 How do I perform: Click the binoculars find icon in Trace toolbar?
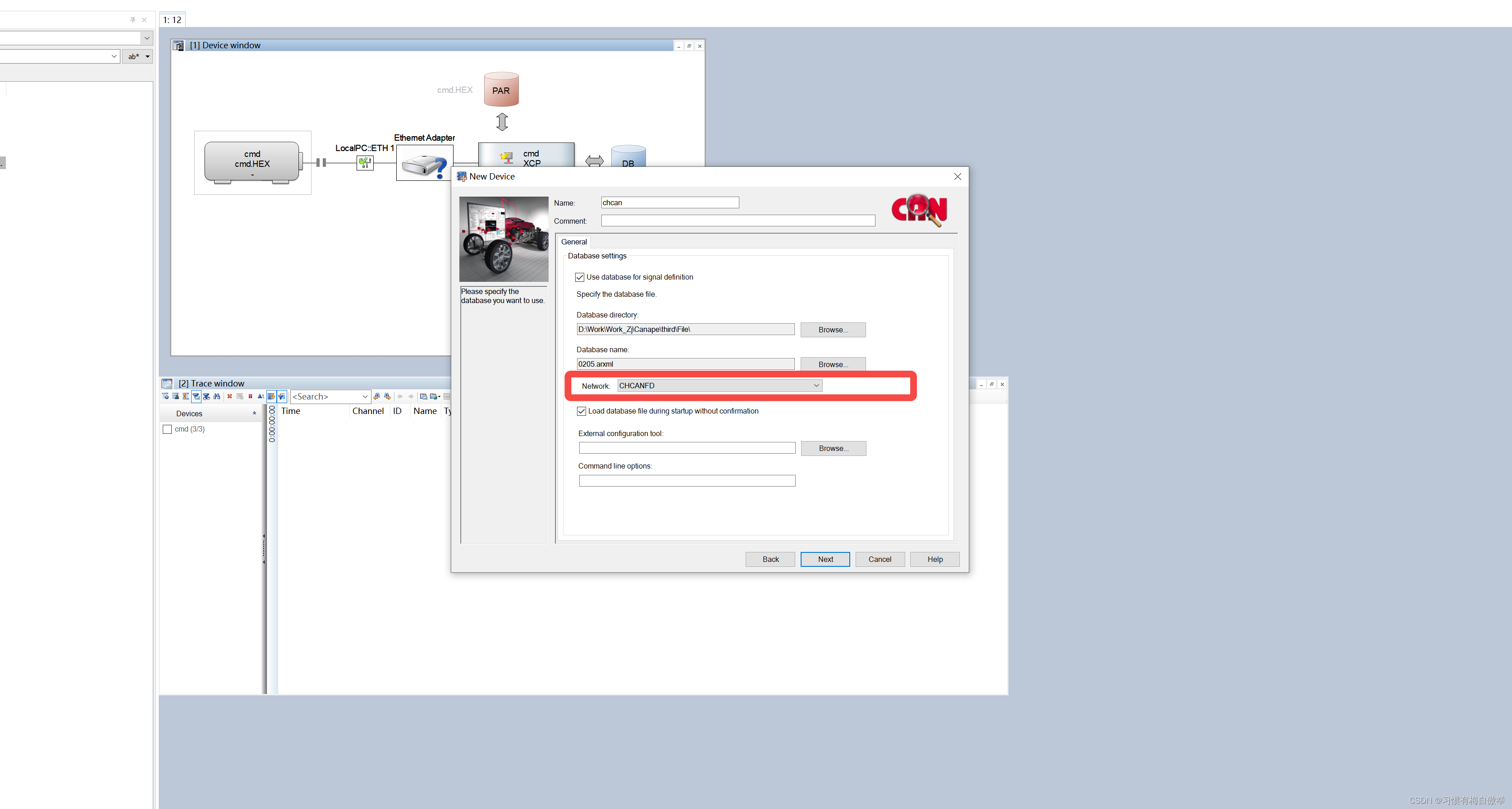216,396
